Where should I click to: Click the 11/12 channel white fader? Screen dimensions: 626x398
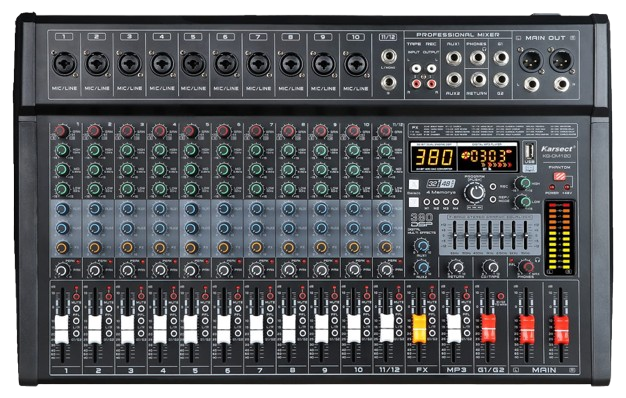[387, 328]
